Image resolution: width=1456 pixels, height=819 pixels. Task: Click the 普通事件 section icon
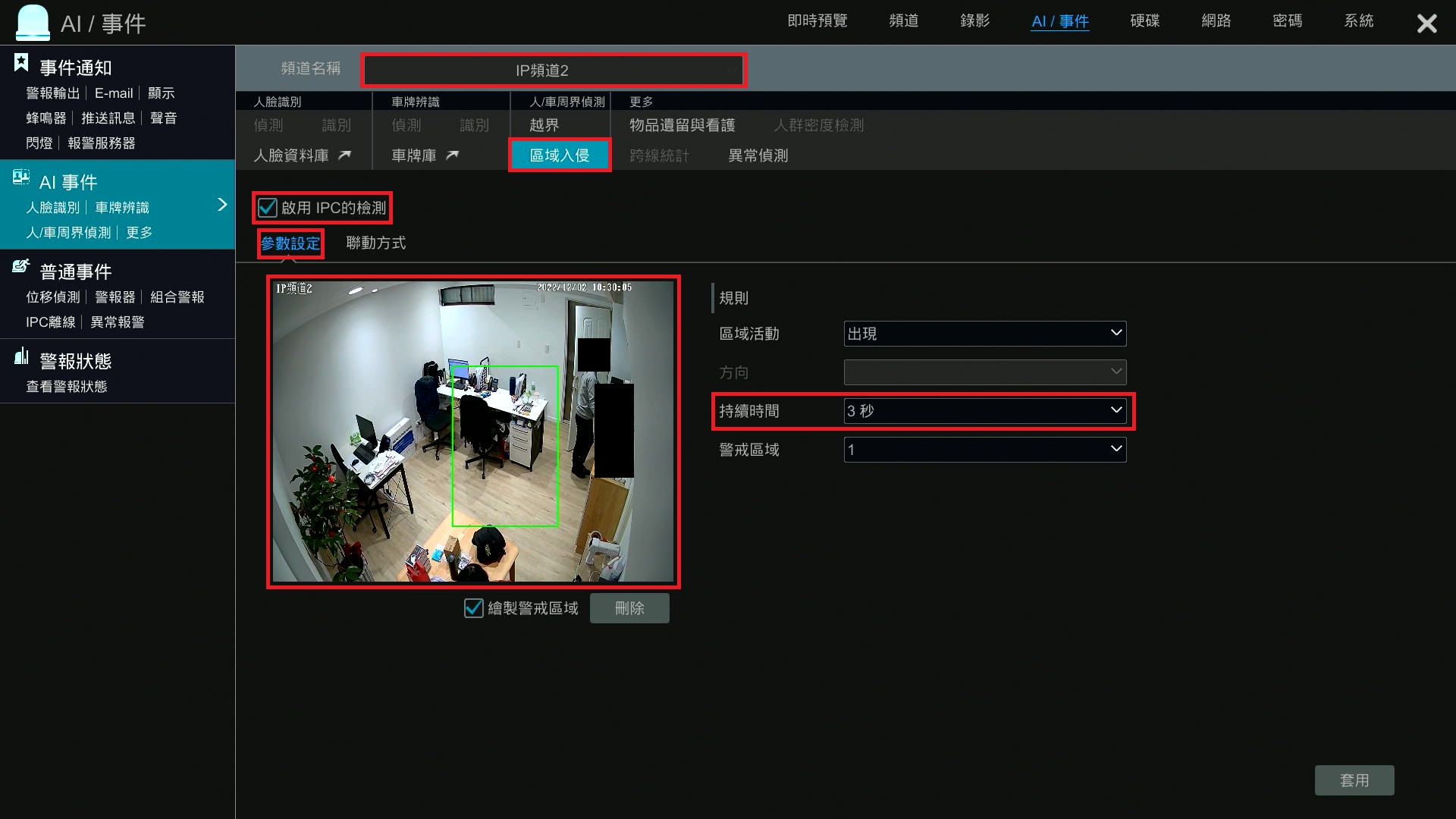[21, 266]
